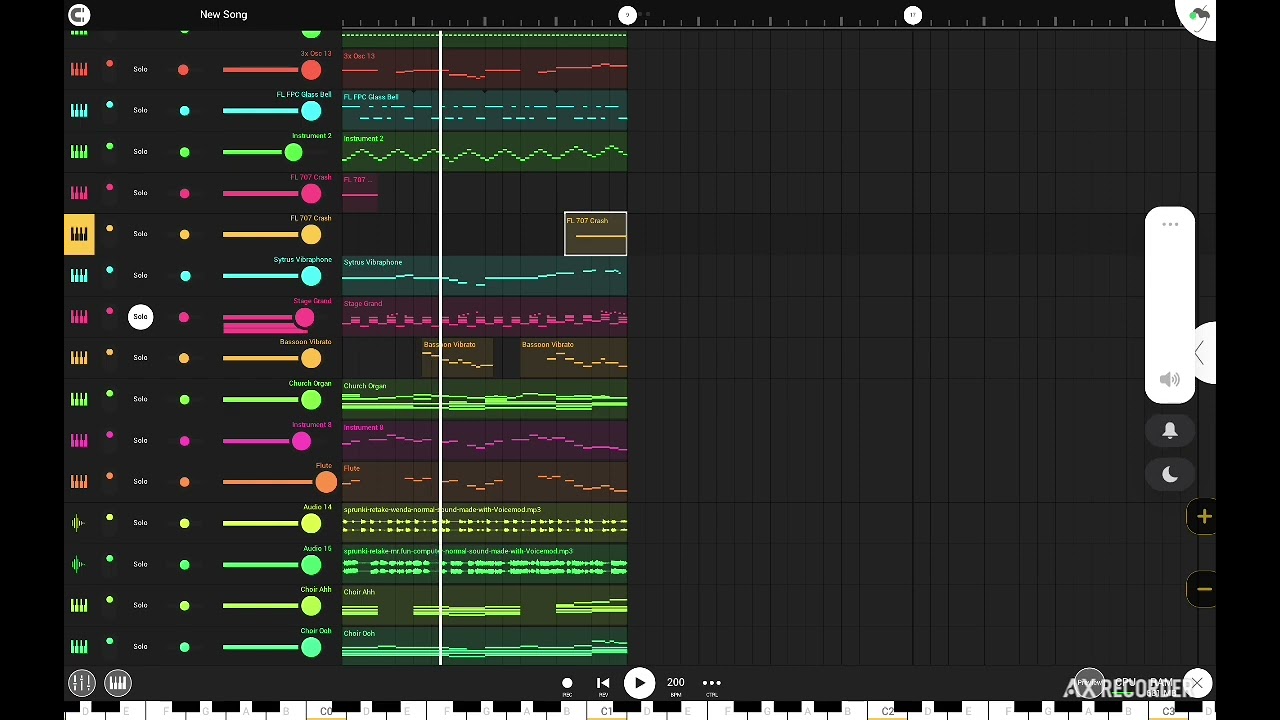Tap the moon night-mode icon
1280x720 pixels.
[x=1170, y=475]
